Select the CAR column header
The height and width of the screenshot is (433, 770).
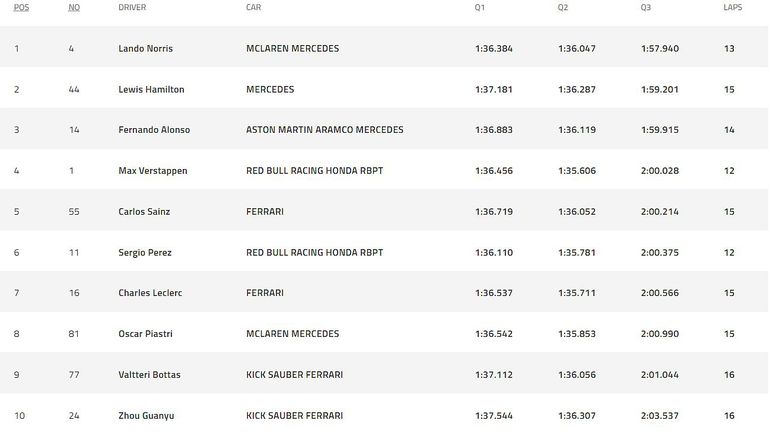(x=253, y=7)
